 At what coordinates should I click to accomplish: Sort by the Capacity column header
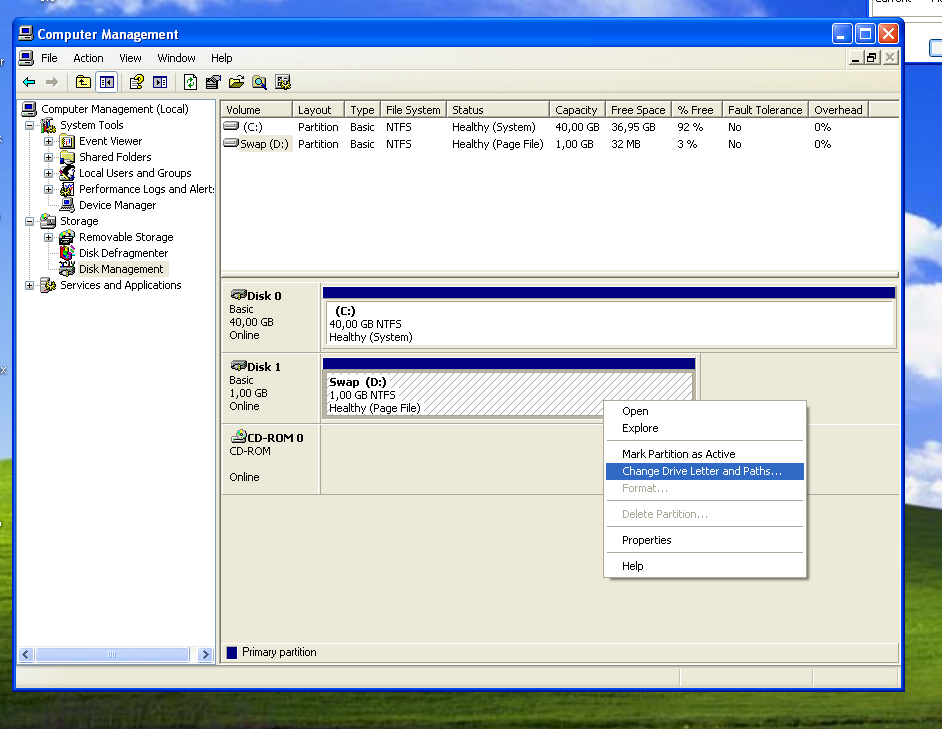click(577, 110)
